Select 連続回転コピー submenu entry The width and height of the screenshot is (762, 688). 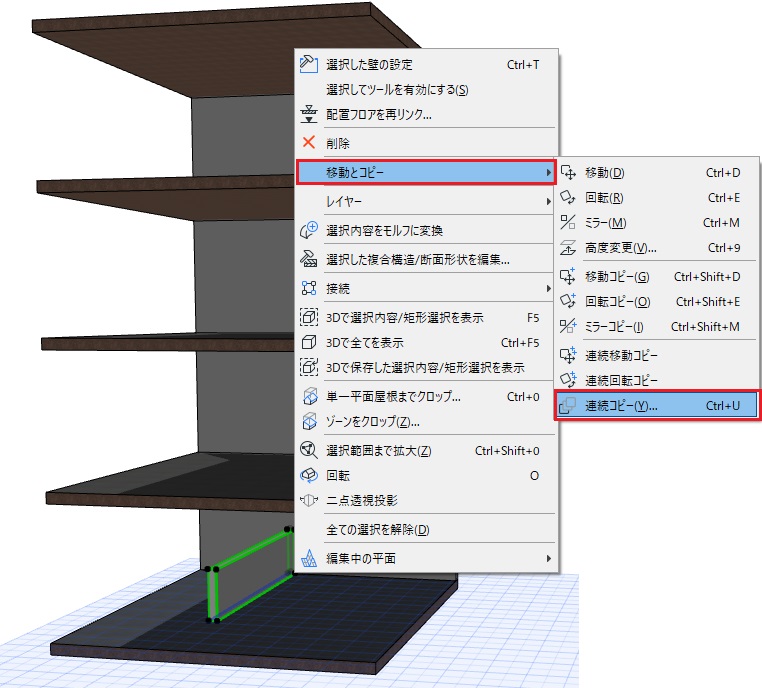(x=657, y=380)
